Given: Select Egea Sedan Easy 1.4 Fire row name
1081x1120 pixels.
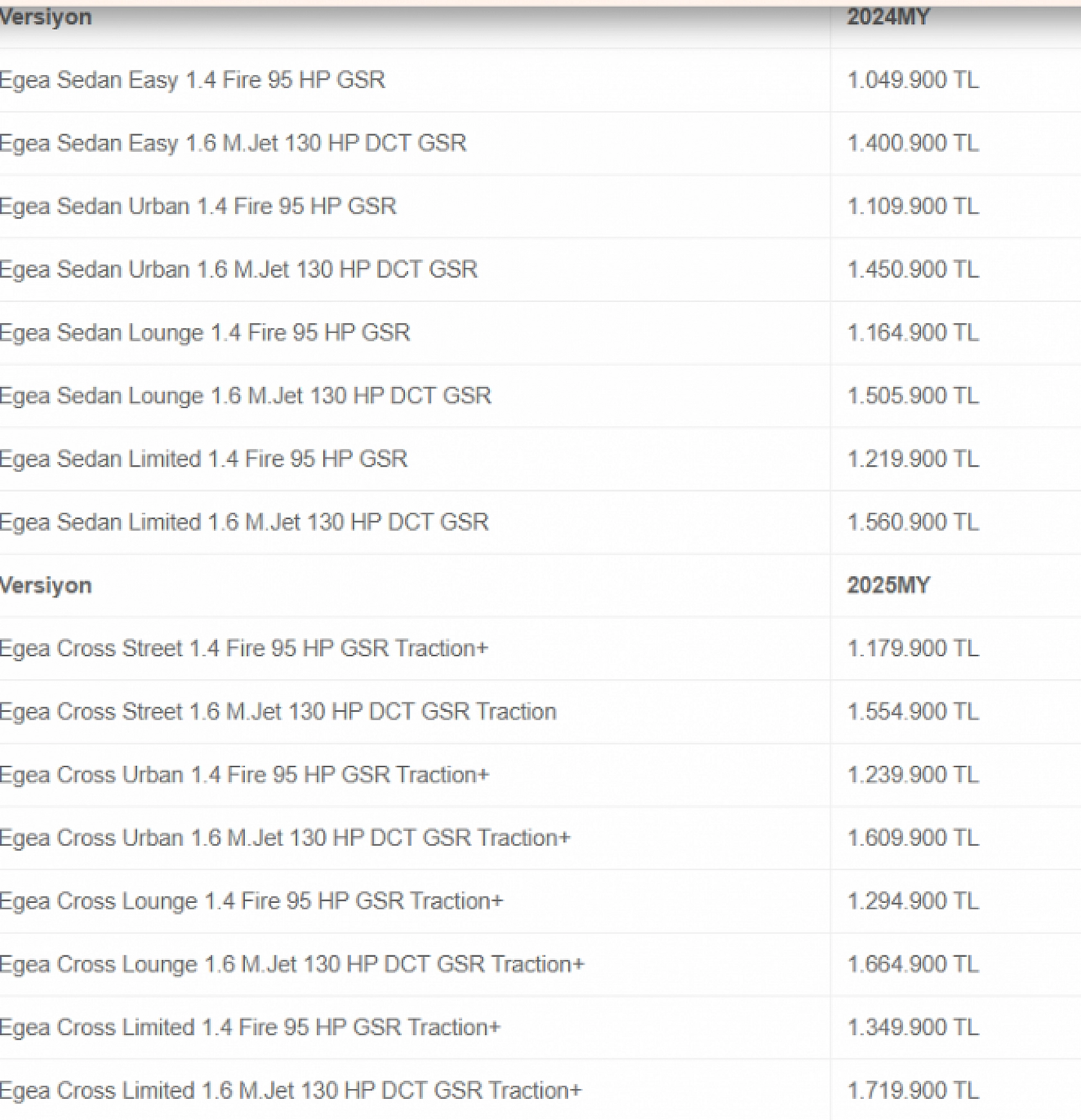Looking at the screenshot, I should coord(192,80).
